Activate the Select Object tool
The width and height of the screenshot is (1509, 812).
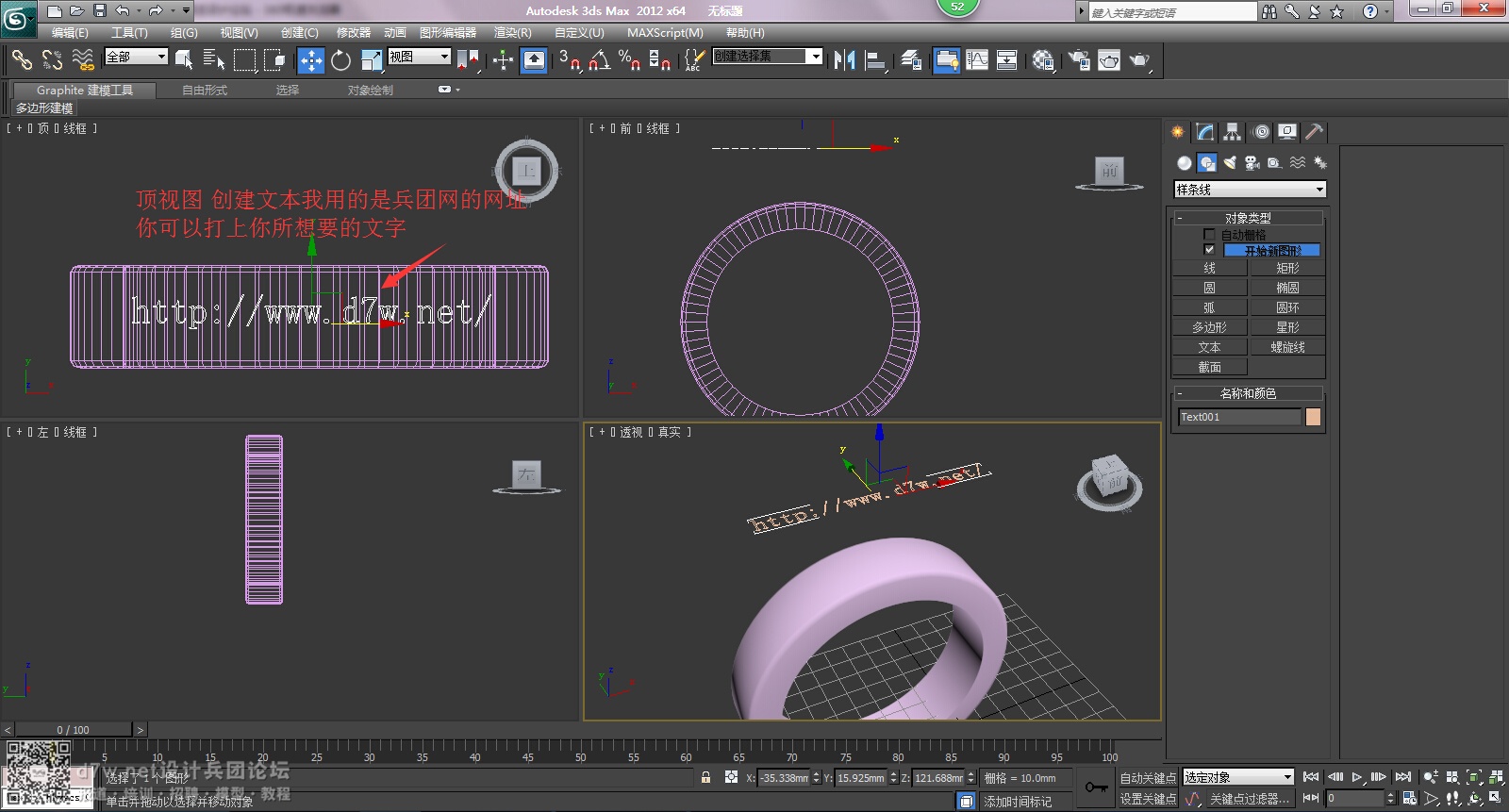pyautogui.click(x=184, y=60)
